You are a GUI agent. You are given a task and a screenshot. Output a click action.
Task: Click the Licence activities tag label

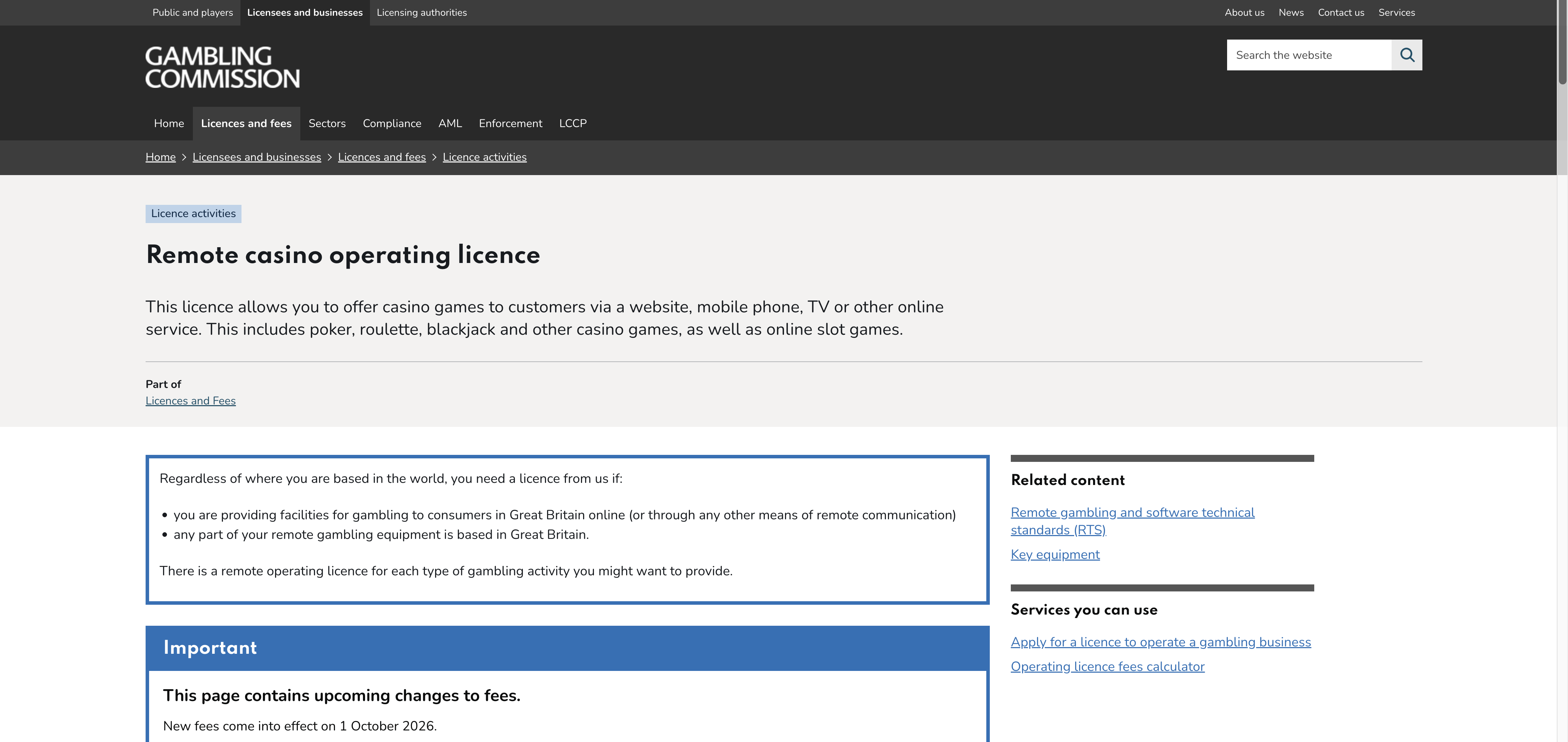point(193,214)
